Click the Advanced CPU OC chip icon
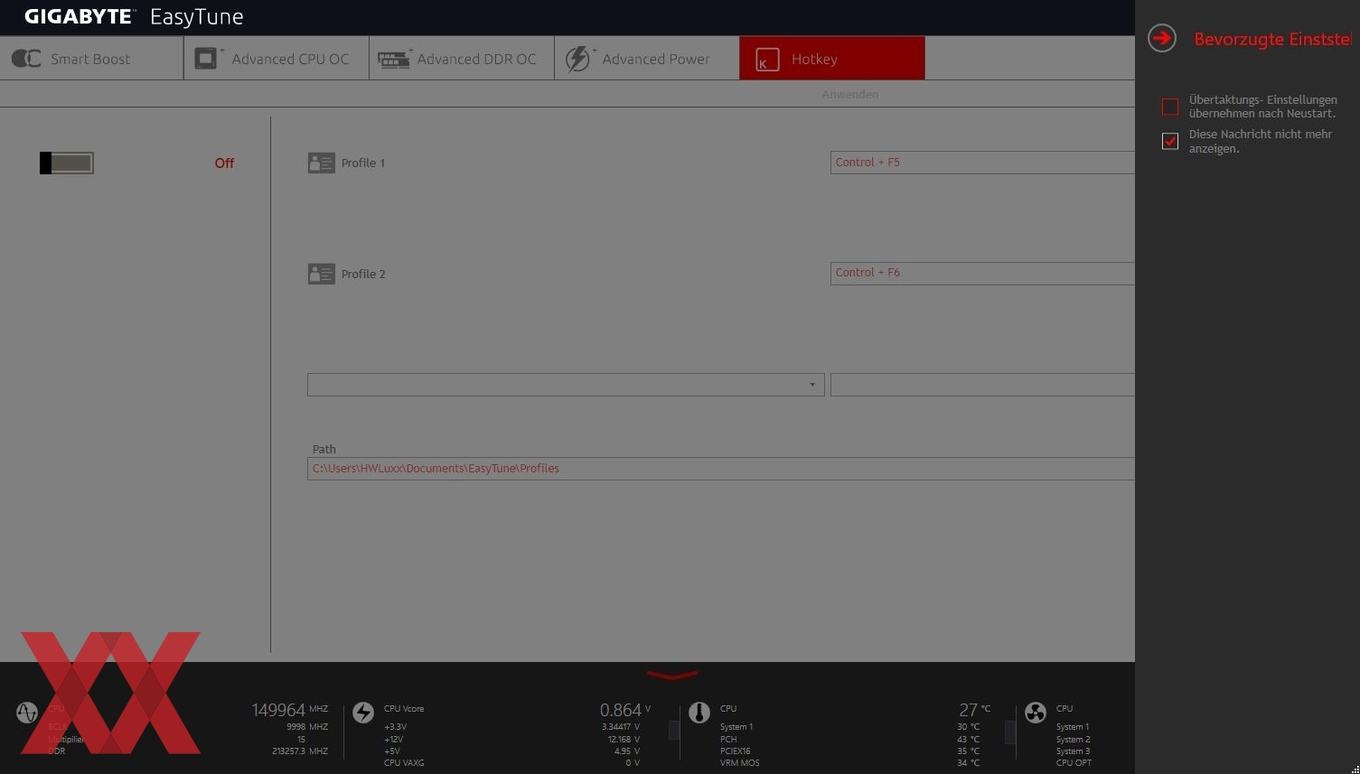The height and width of the screenshot is (774, 1360). (x=208, y=59)
